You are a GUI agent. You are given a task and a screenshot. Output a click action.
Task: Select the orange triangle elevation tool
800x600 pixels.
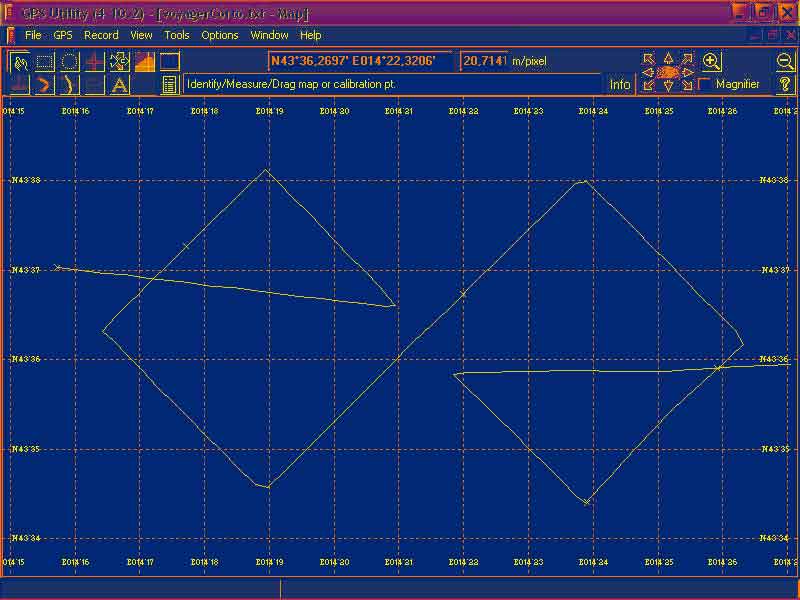[x=145, y=62]
